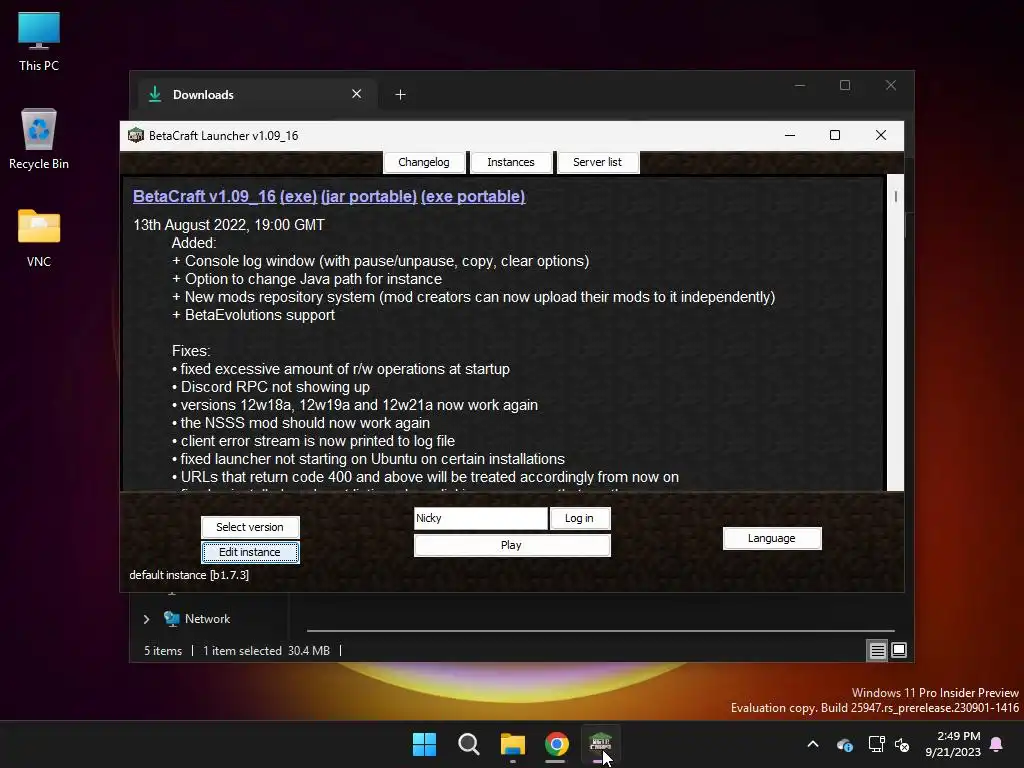The height and width of the screenshot is (768, 1024).
Task: Select the Downloads tab in File Explorer
Action: click(255, 95)
